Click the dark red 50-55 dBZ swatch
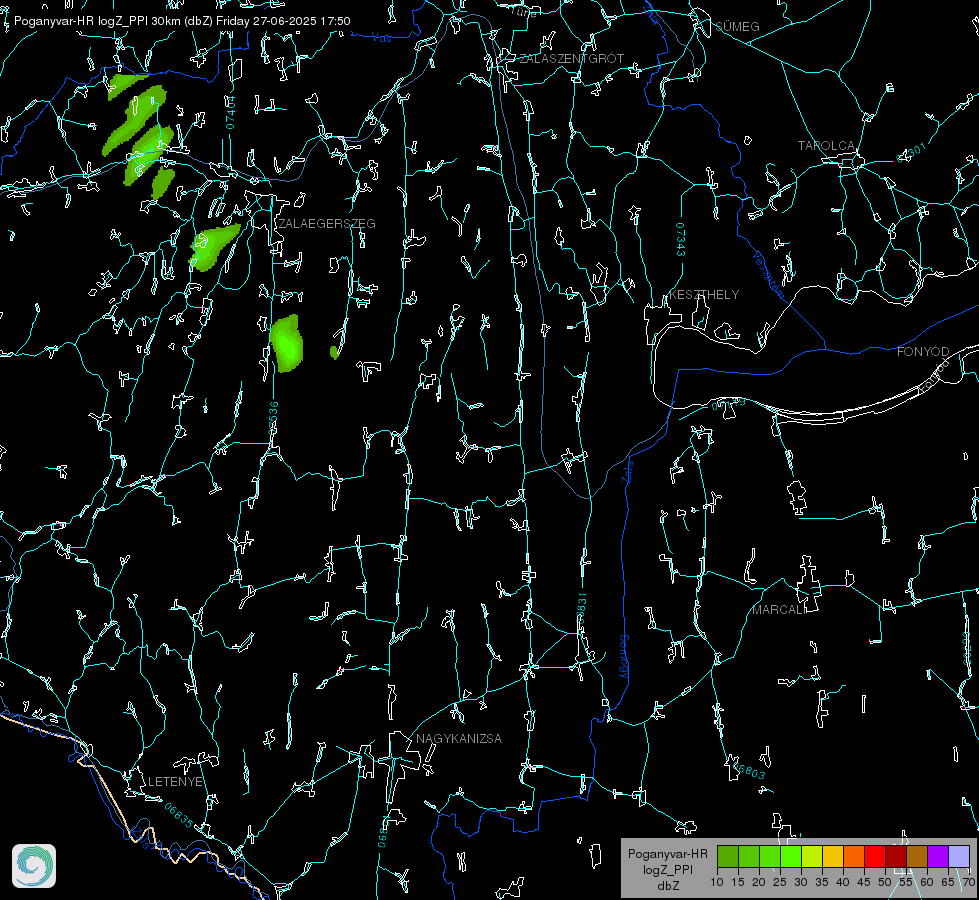The height and width of the screenshot is (900, 979). [896, 856]
